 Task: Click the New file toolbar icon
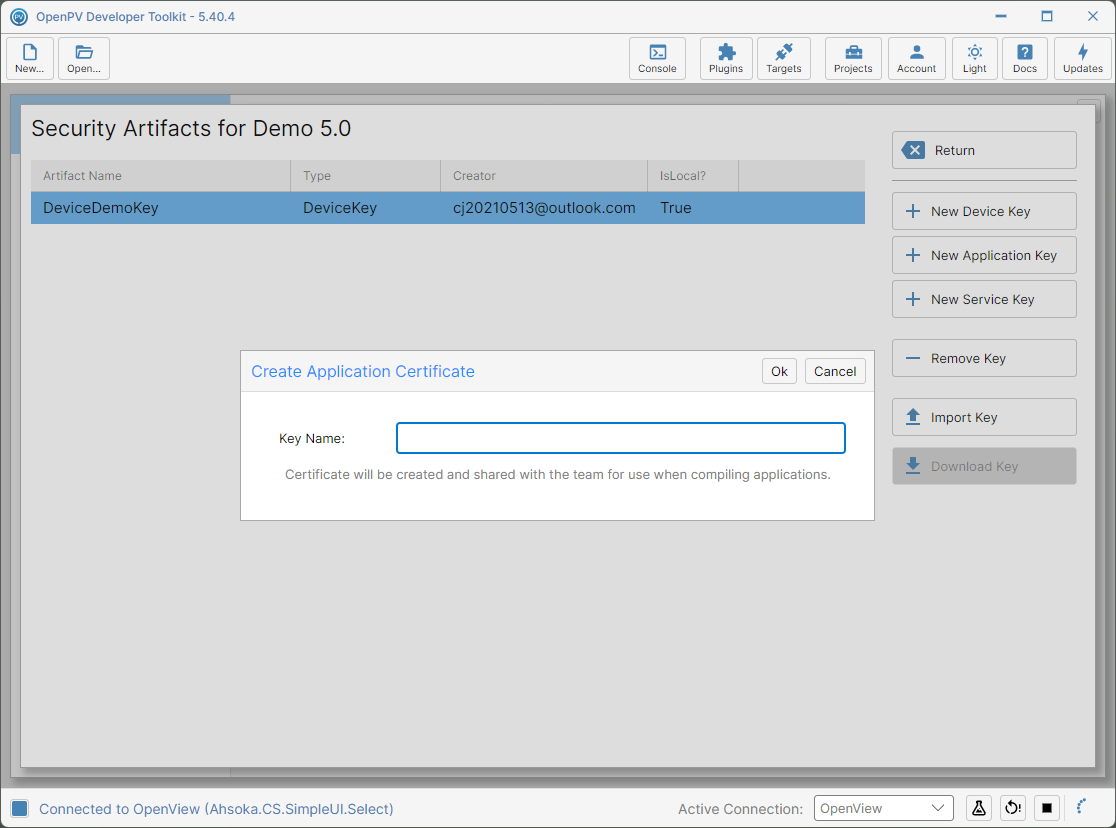(30, 58)
